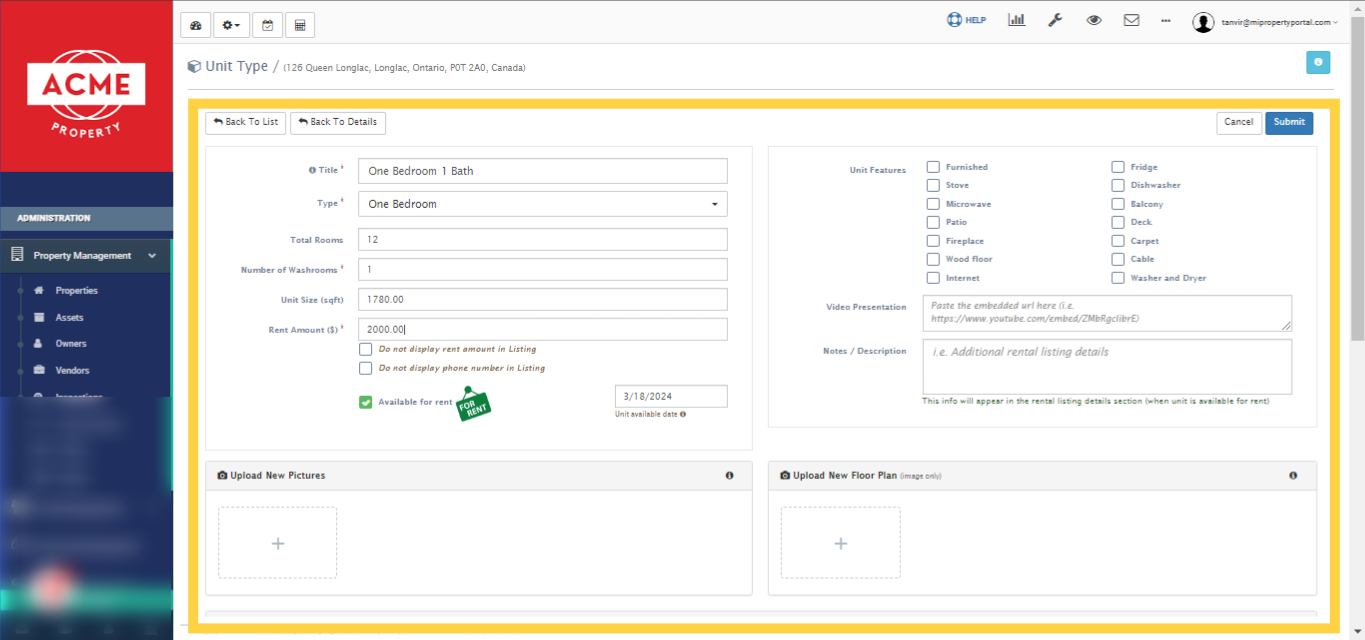This screenshot has height=640, width=1365.
Task: Open the blue info icon near Unit Type header
Action: (1318, 62)
